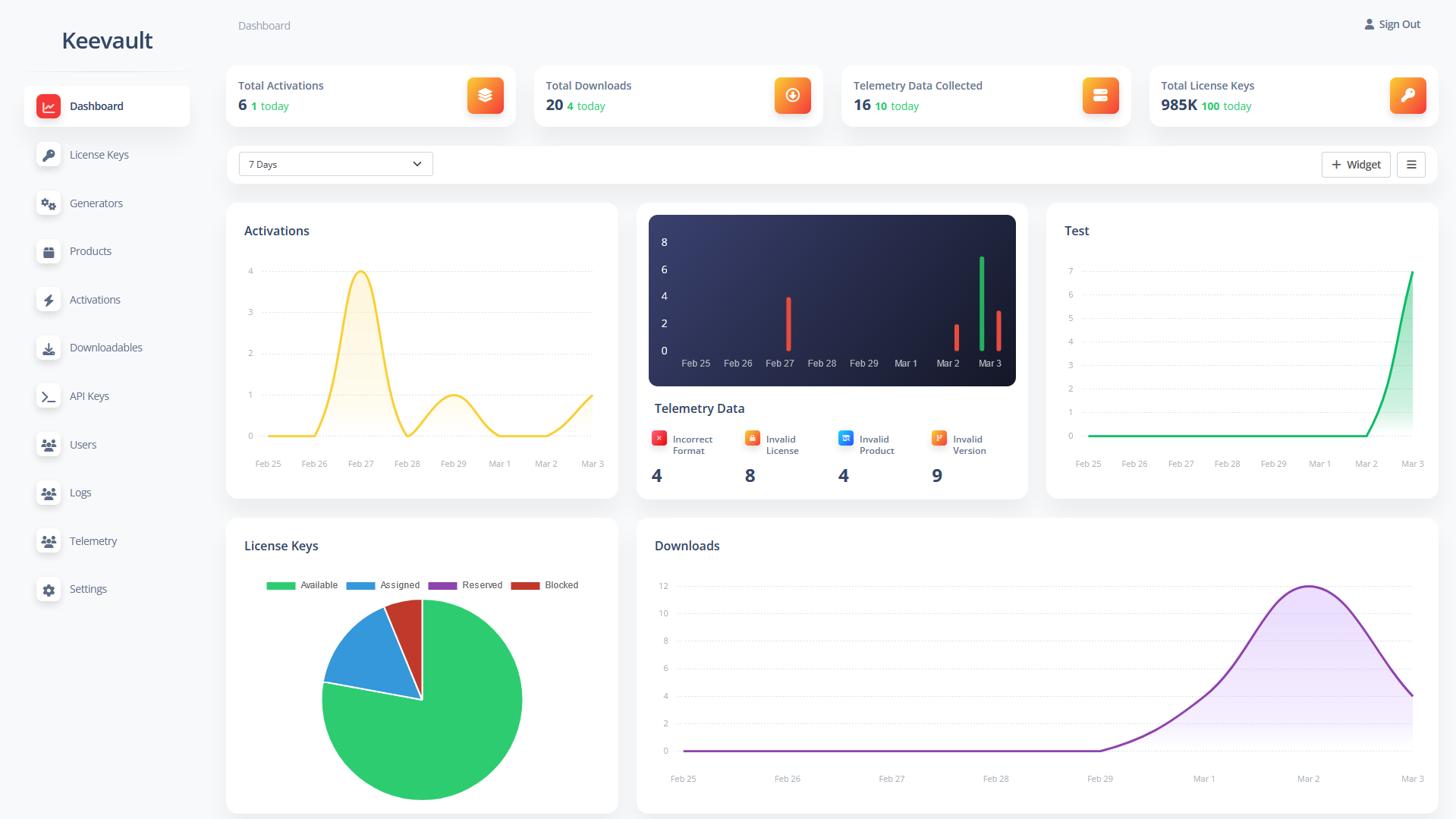Click the Products box icon in sidebar
Image resolution: width=1456 pixels, height=819 pixels.
(x=49, y=251)
